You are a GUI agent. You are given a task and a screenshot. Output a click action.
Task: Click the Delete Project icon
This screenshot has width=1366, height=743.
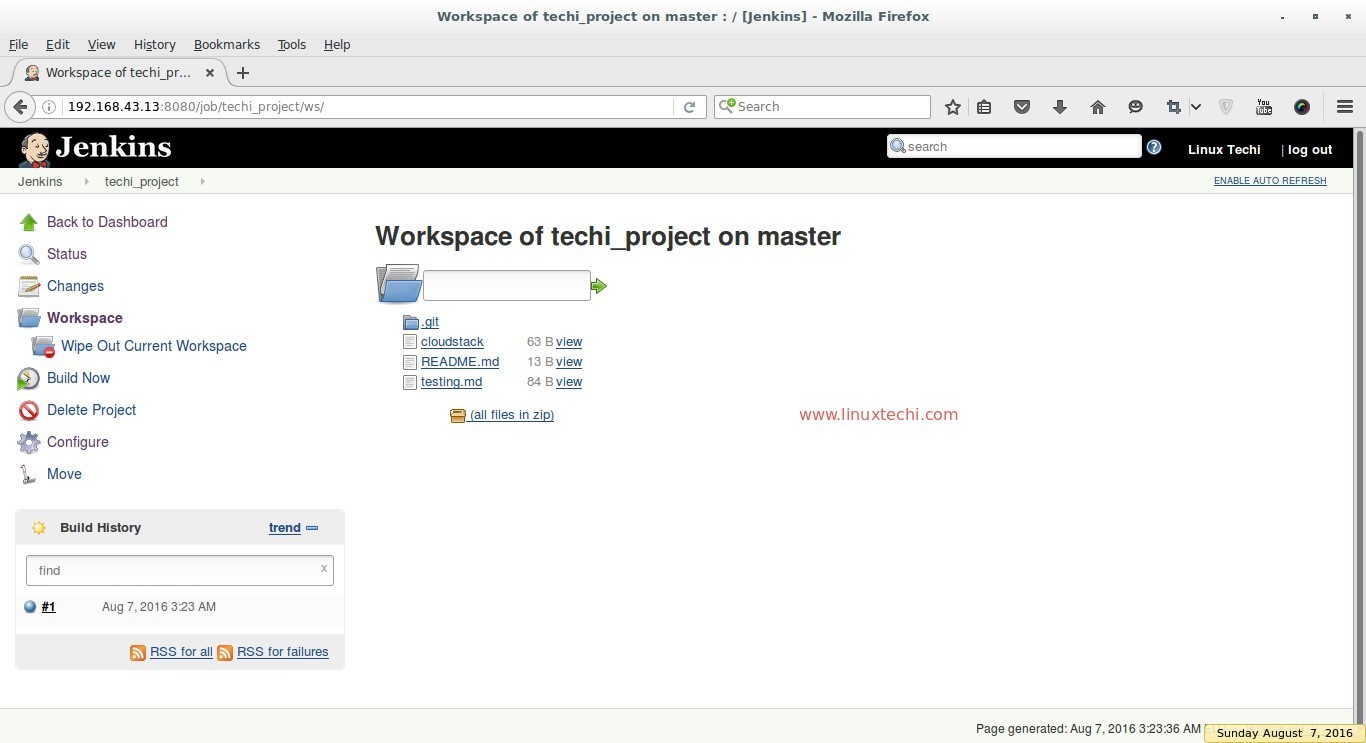(28, 410)
